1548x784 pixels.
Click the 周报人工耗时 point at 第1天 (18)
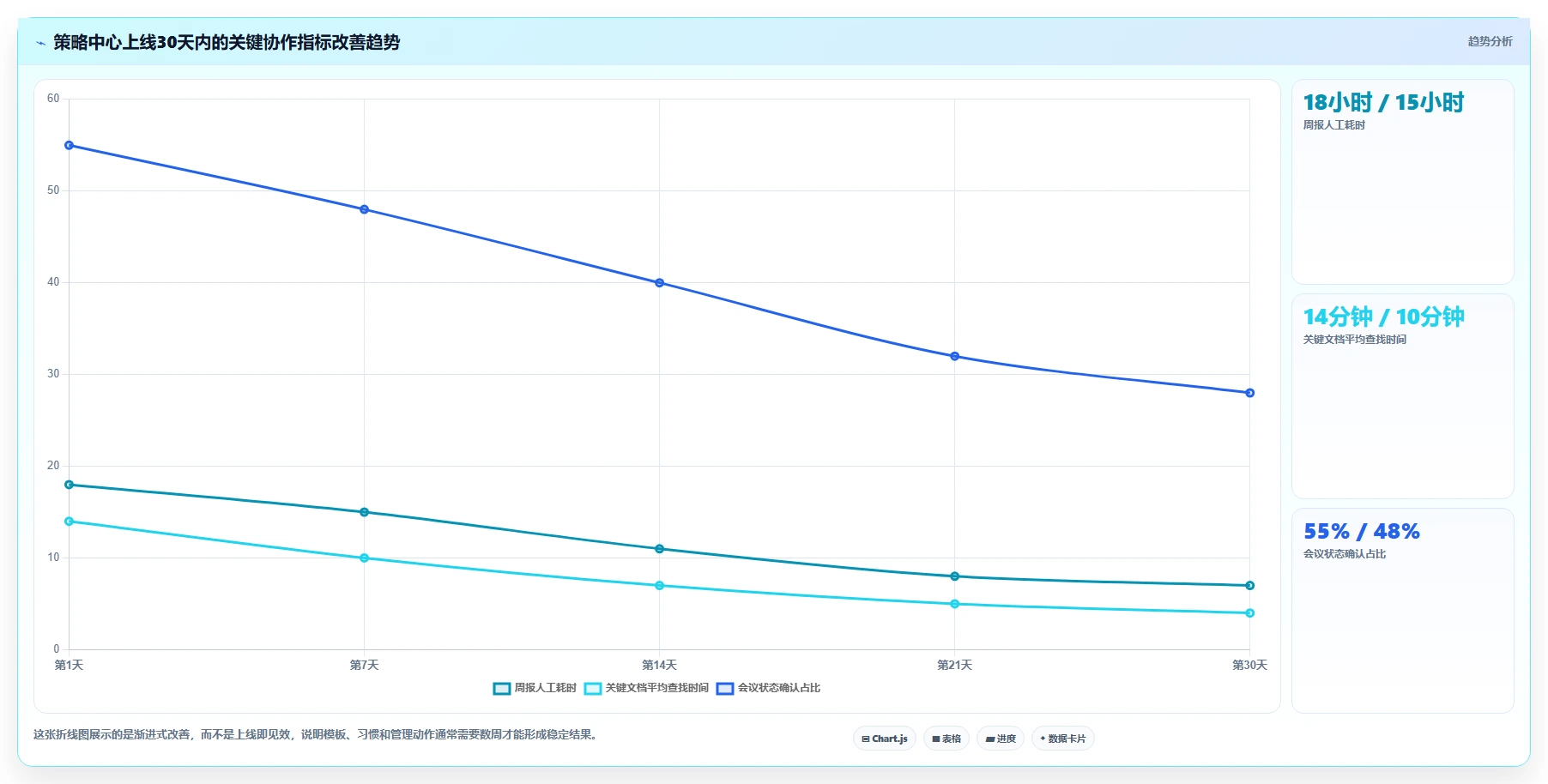70,485
